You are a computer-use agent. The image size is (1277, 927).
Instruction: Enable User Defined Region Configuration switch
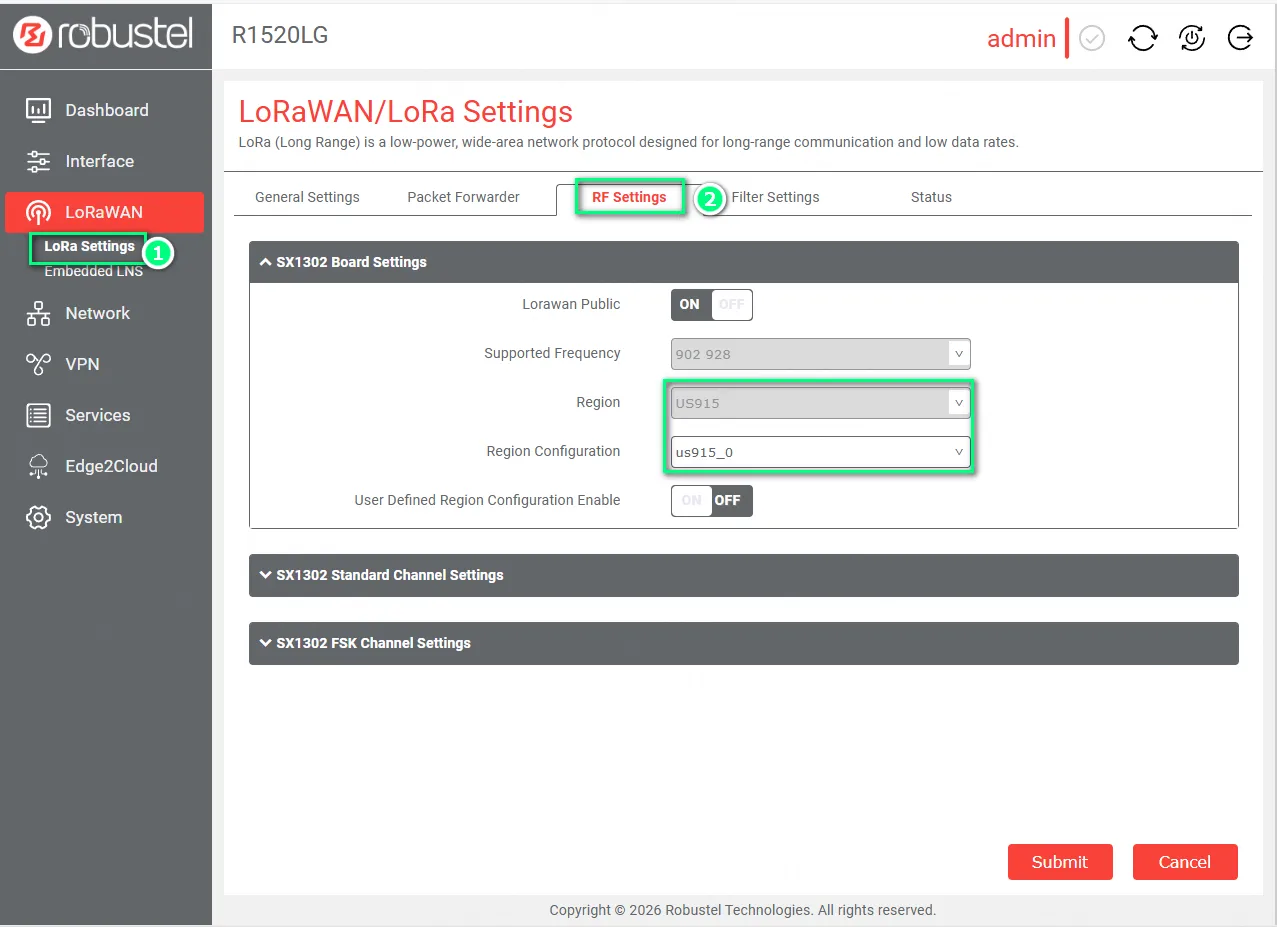(711, 500)
